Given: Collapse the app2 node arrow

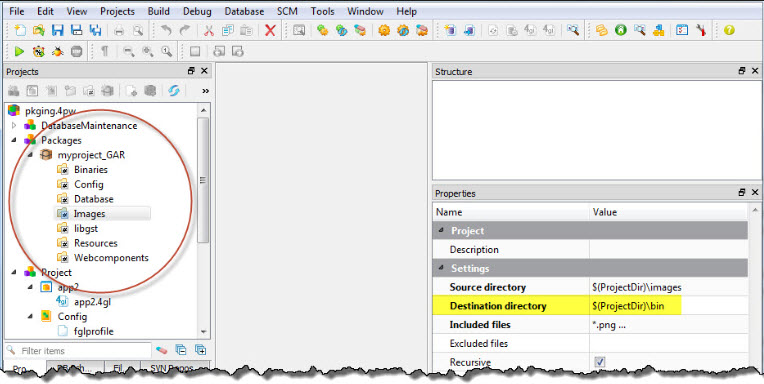Looking at the screenshot, I should (30, 287).
